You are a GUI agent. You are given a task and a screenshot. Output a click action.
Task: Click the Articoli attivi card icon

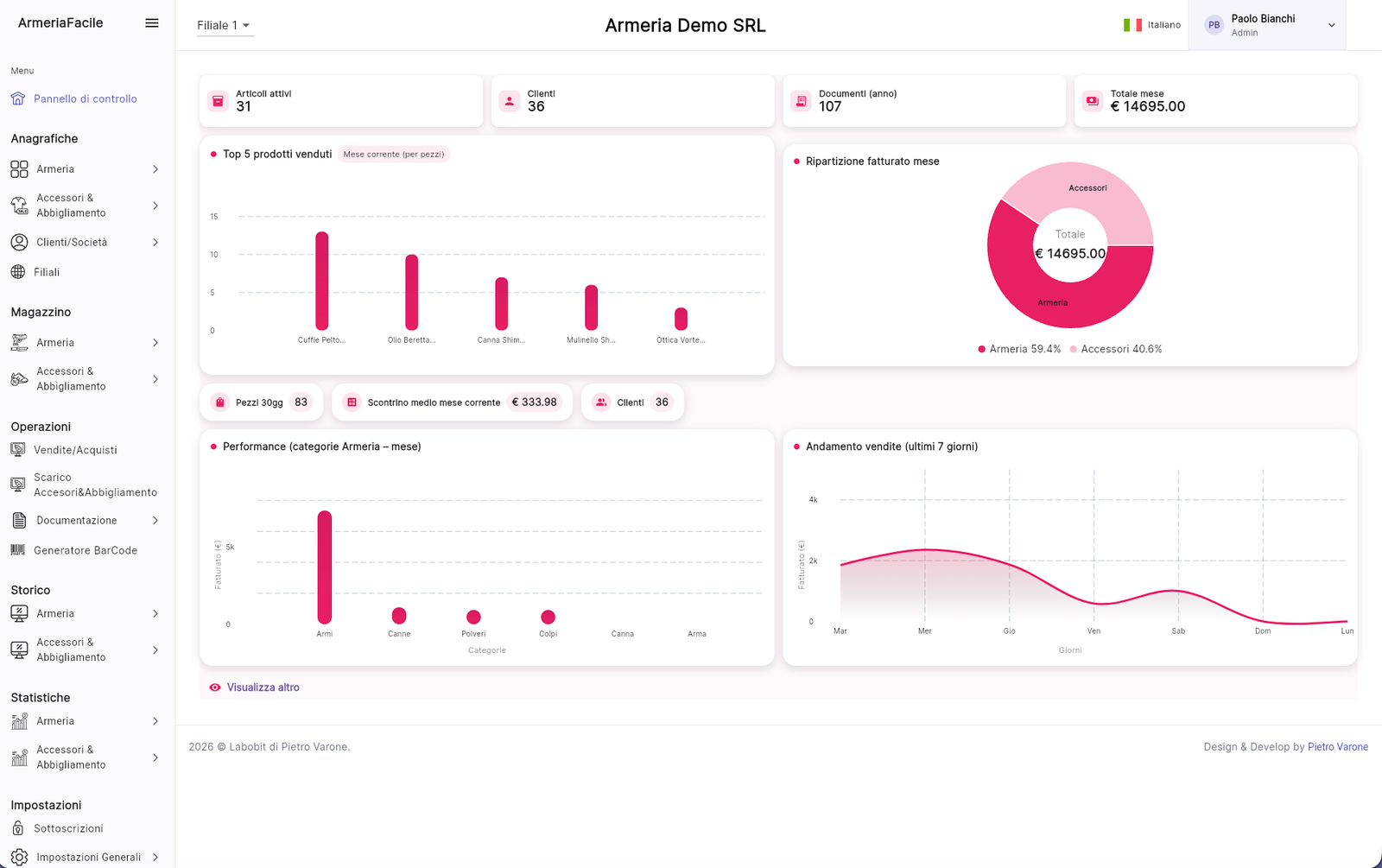218,101
